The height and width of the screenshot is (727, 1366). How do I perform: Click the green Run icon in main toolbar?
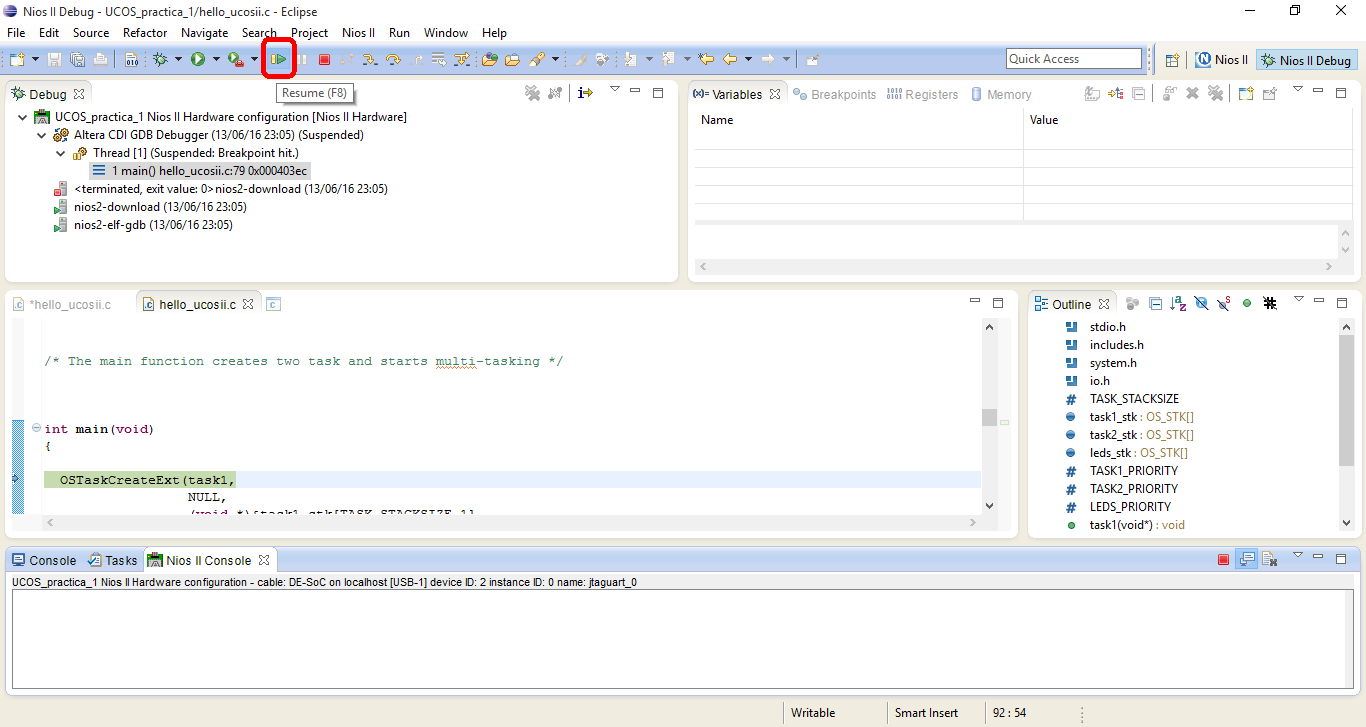click(198, 60)
